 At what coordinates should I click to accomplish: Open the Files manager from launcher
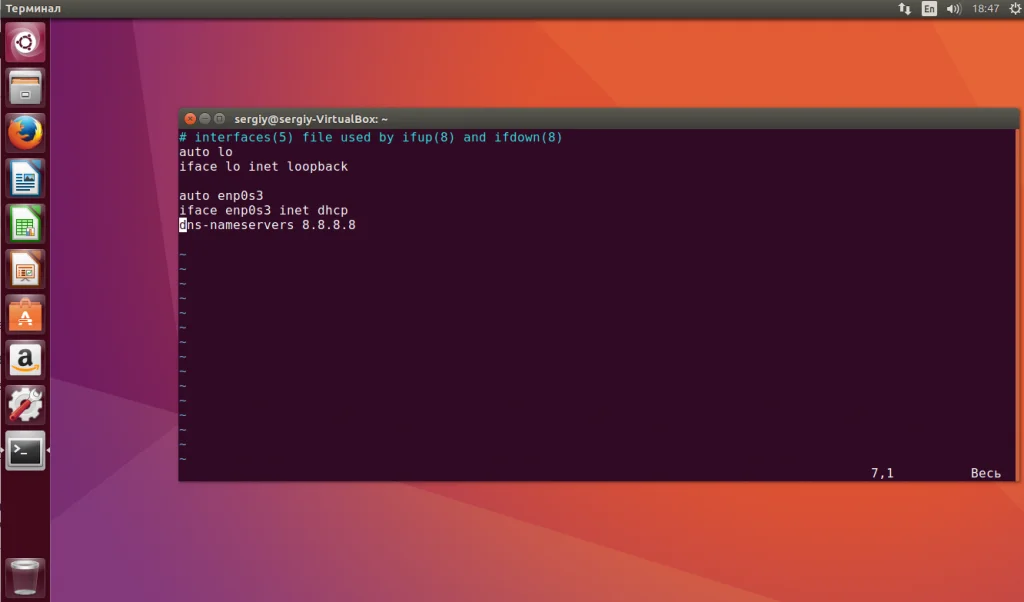(x=25, y=87)
